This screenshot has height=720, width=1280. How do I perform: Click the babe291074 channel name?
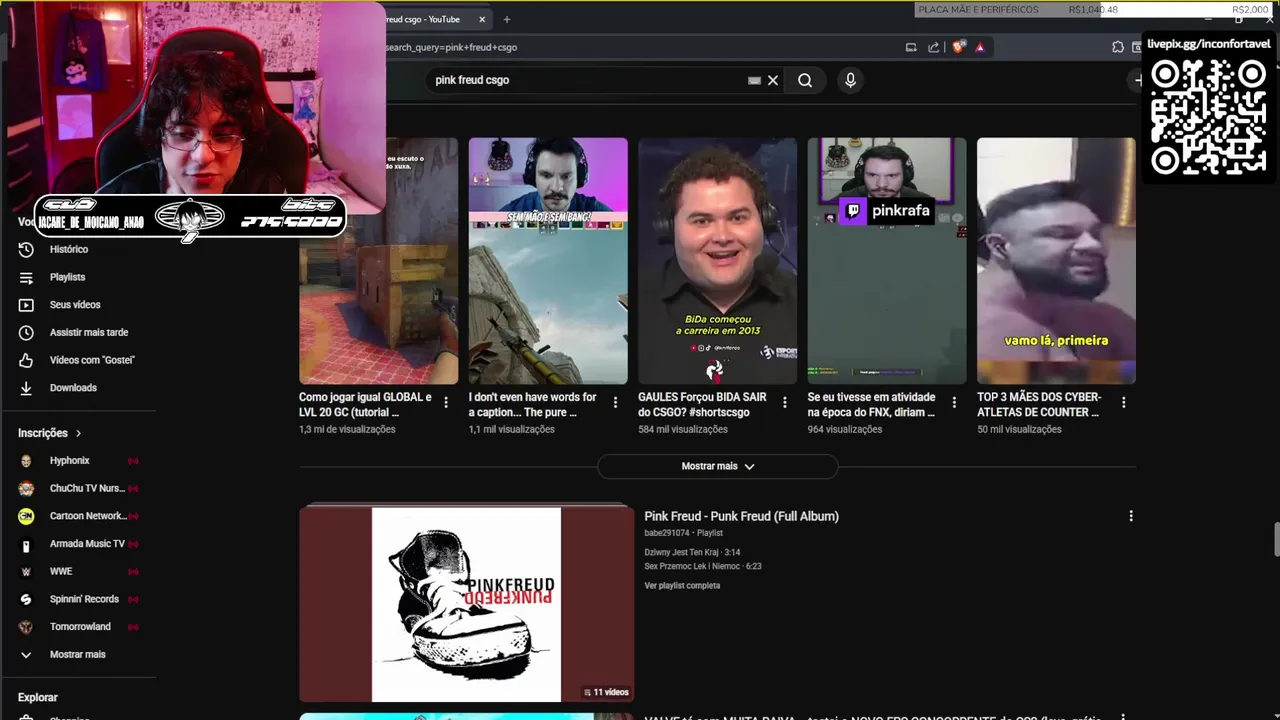(x=667, y=533)
